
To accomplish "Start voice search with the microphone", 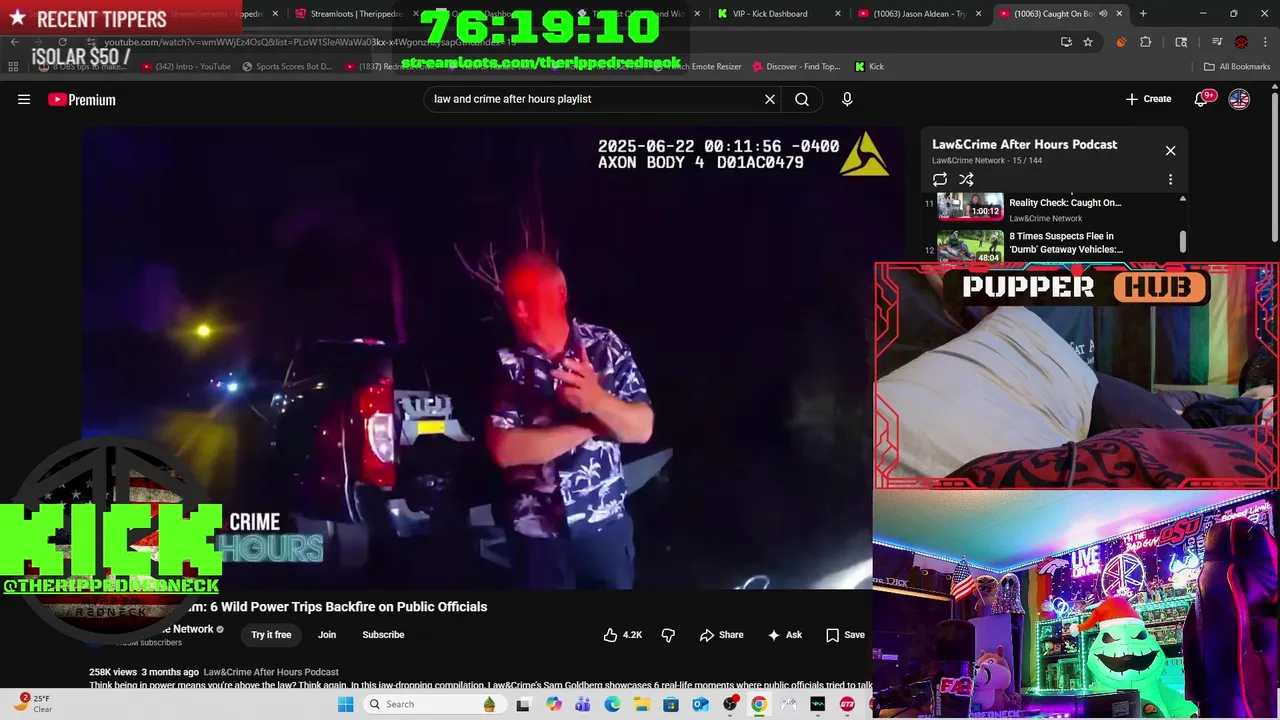I will 847,99.
